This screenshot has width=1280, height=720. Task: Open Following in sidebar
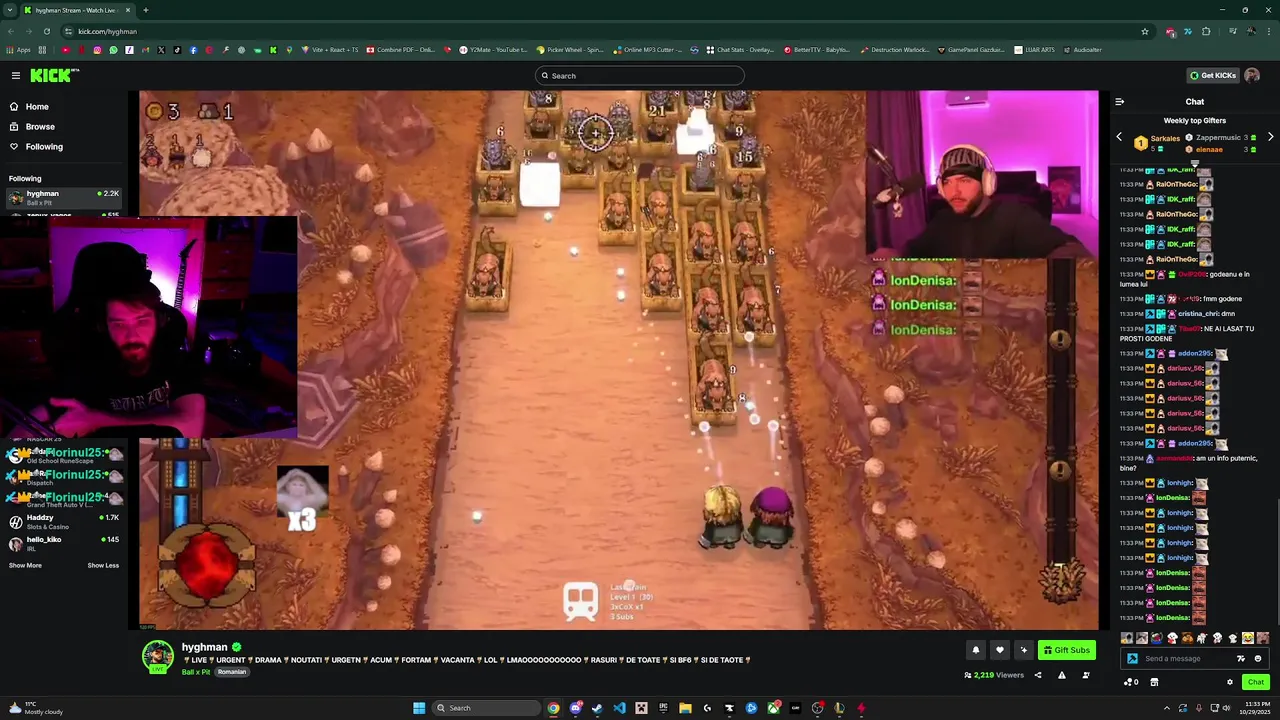[x=44, y=146]
